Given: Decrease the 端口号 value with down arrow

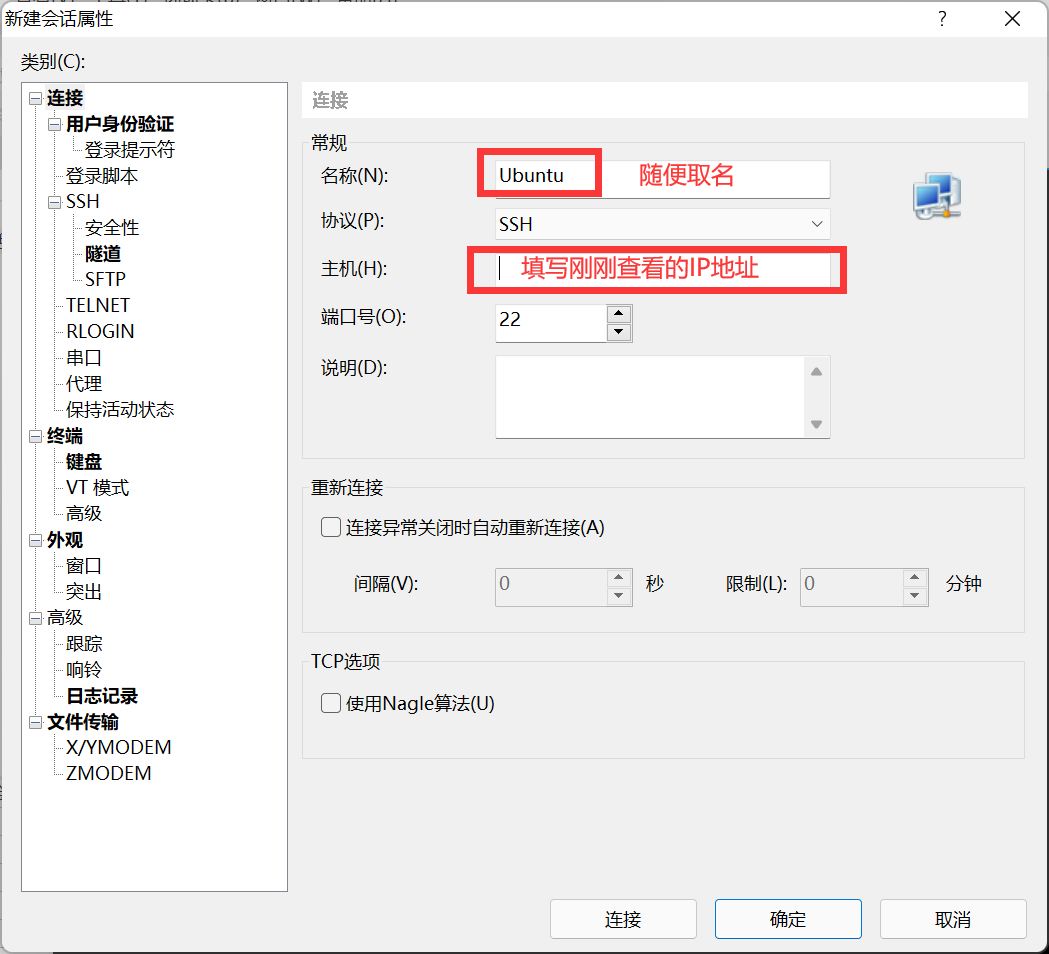Looking at the screenshot, I should point(619,332).
